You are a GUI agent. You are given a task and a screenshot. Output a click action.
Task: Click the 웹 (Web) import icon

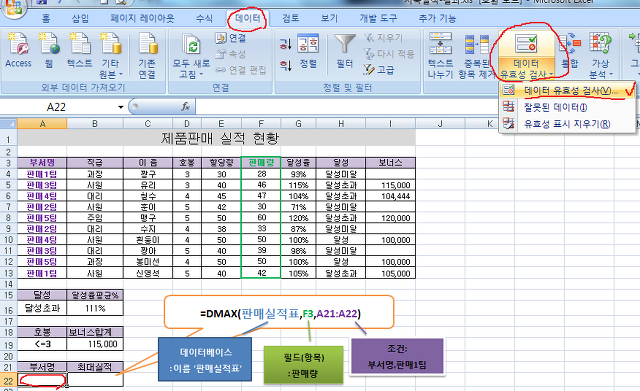[49, 51]
